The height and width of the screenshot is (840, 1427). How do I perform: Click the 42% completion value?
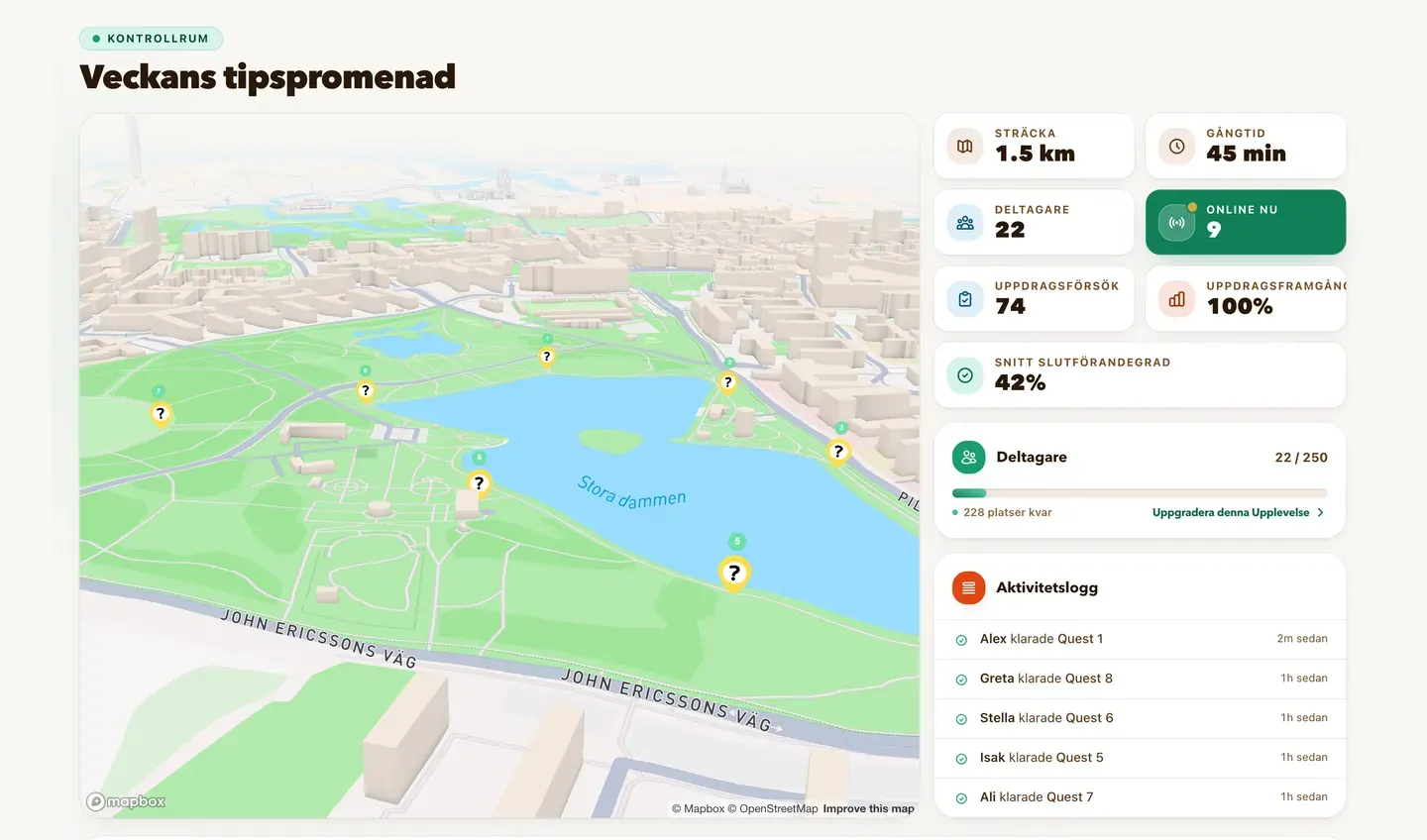(x=1020, y=382)
